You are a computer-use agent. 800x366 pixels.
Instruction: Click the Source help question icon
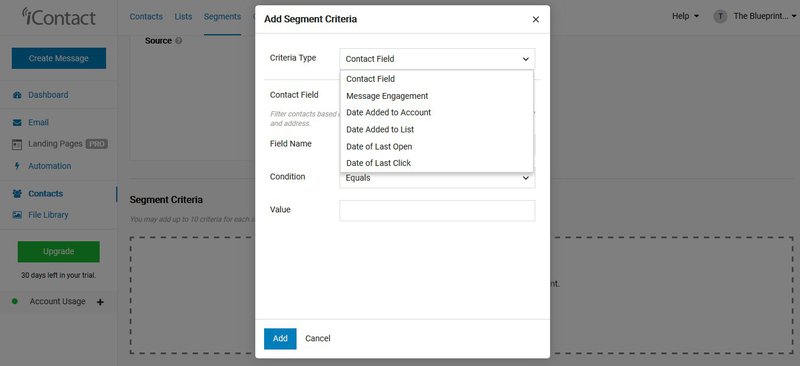pyautogui.click(x=179, y=41)
